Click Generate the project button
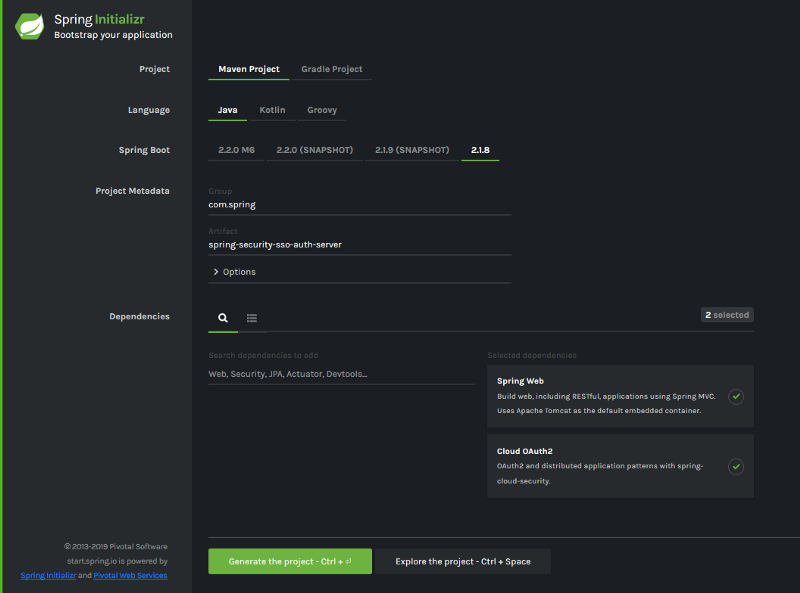800x593 pixels. (x=290, y=561)
